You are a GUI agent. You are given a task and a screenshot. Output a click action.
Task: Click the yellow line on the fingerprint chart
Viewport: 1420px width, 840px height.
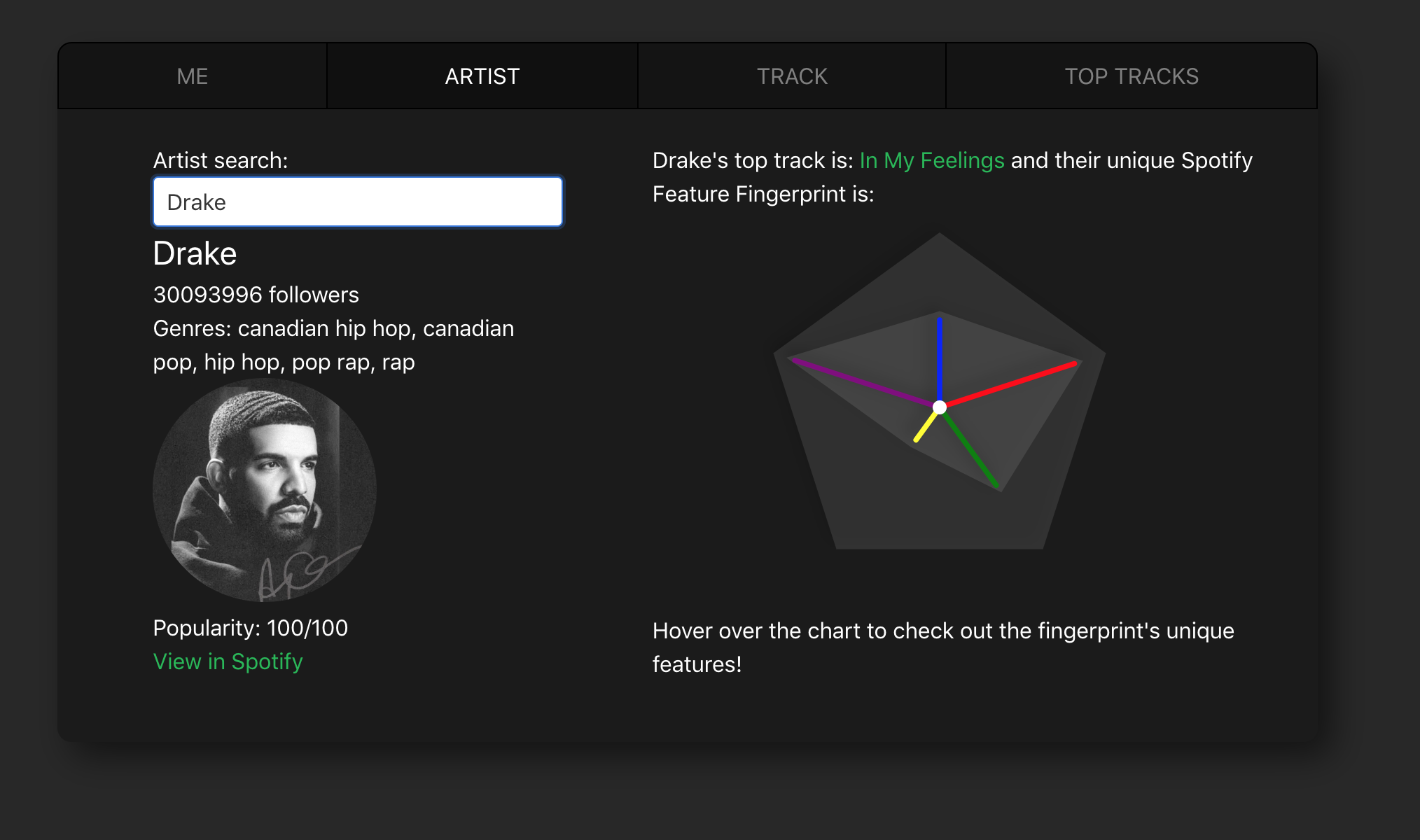pyautogui.click(x=926, y=426)
